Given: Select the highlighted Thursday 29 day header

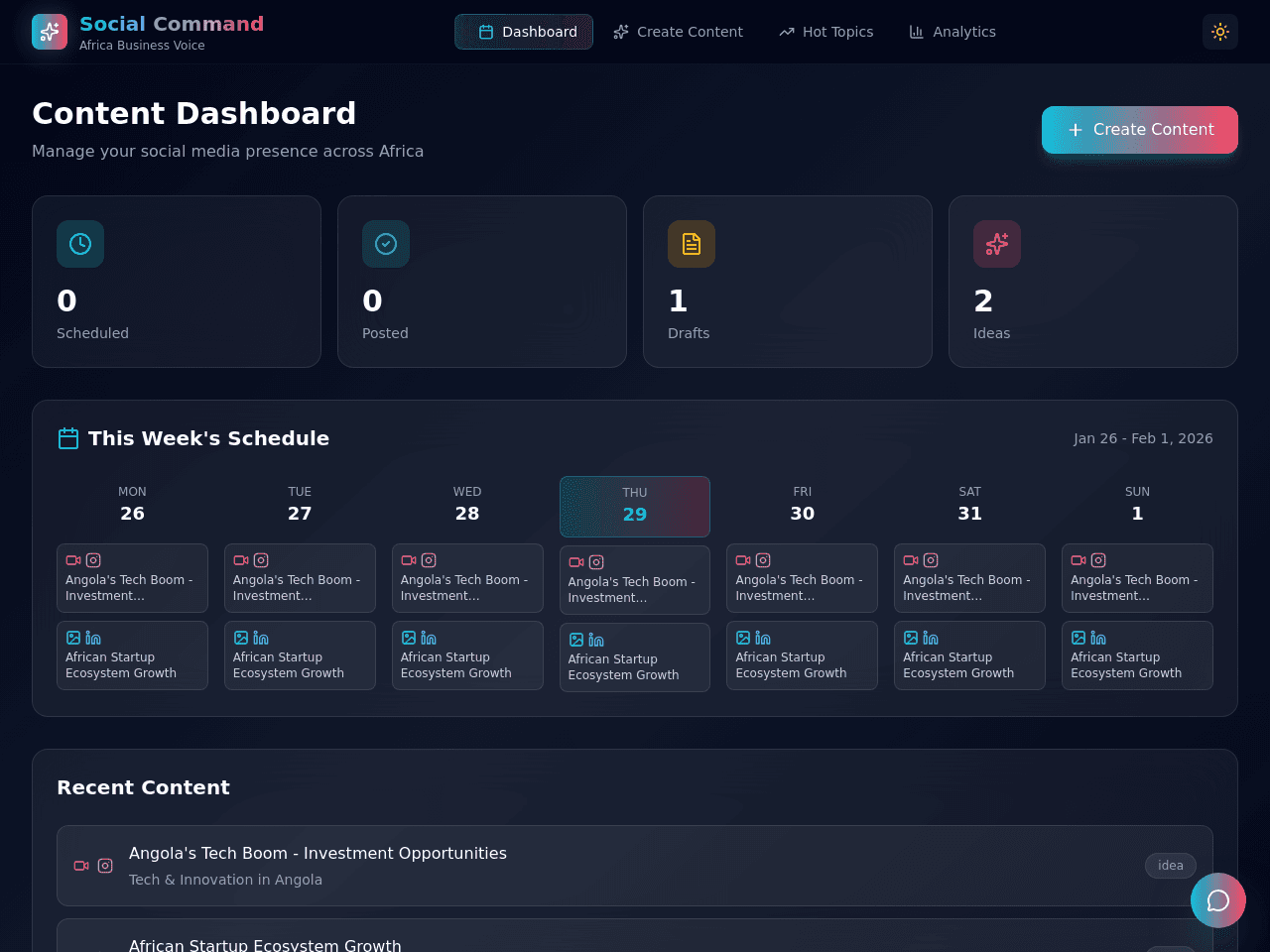Looking at the screenshot, I should tap(635, 507).
